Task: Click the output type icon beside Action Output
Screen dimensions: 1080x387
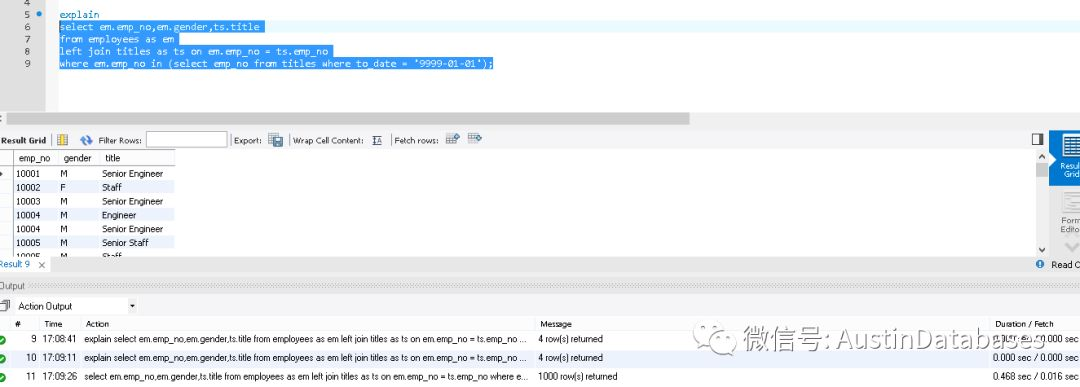Action: 6,306
